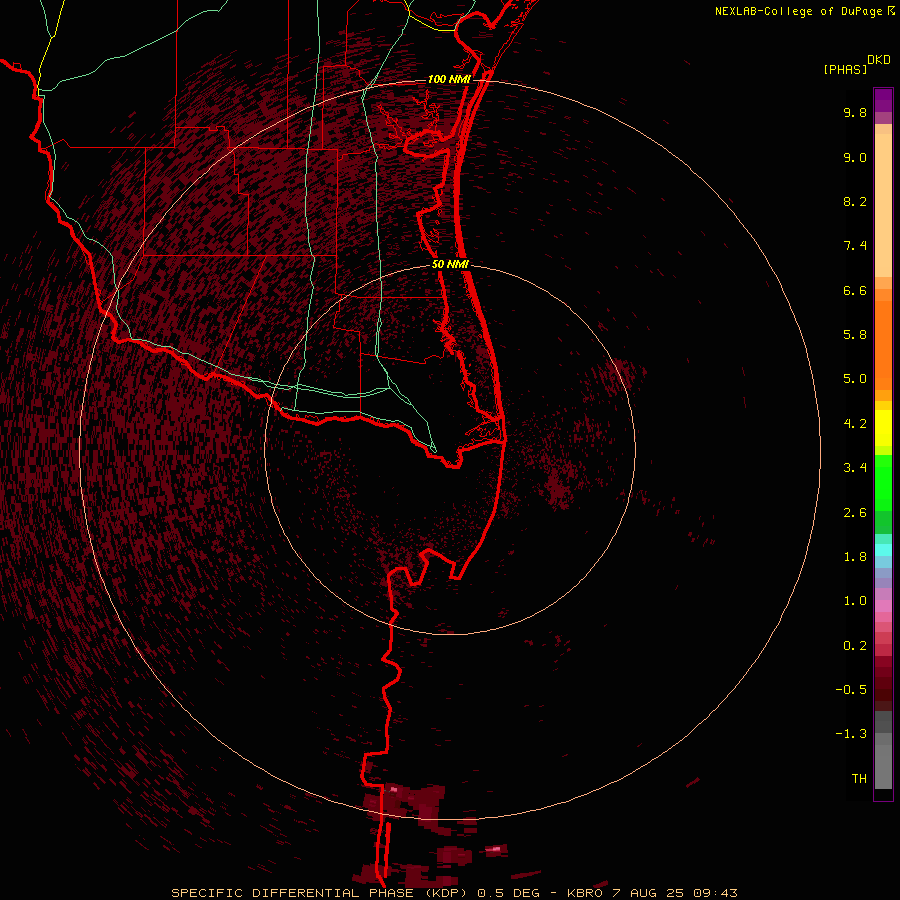Click the 50 NMI range ring label
The height and width of the screenshot is (900, 900).
click(451, 265)
